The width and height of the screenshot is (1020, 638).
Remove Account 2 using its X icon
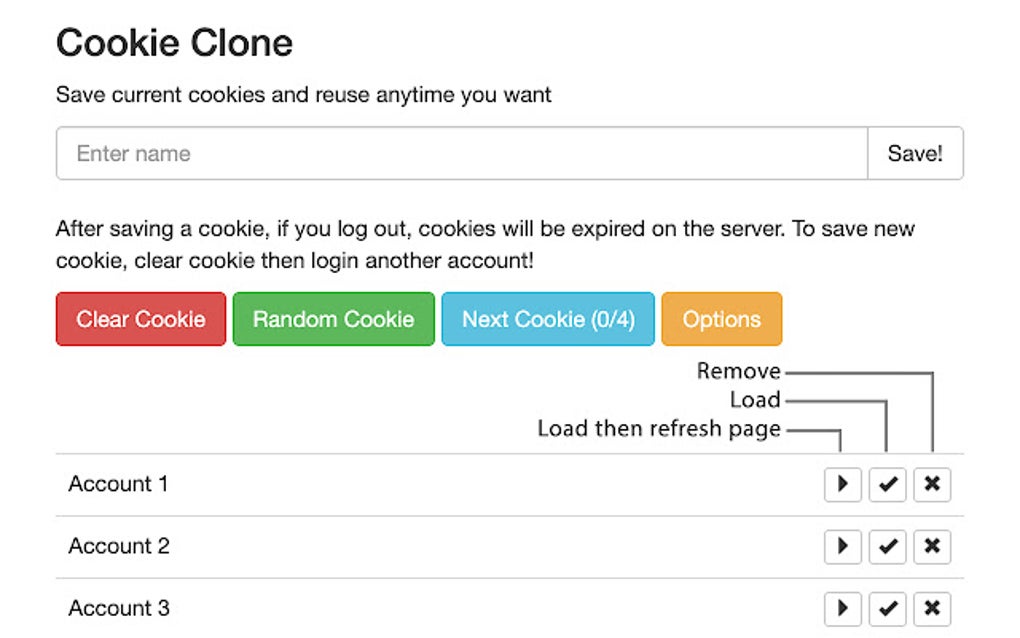[x=931, y=546]
